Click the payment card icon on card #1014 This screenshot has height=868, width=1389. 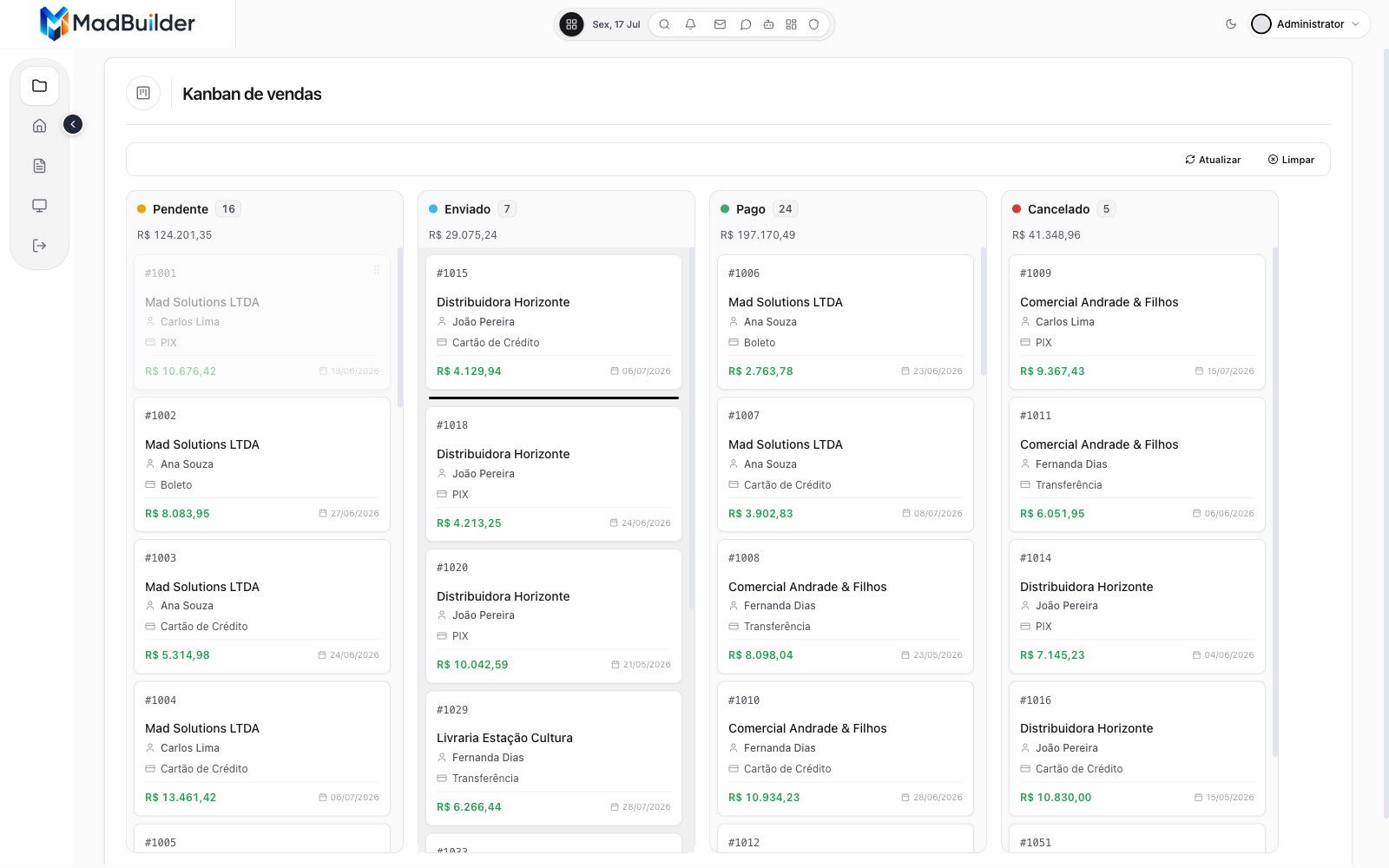click(x=1025, y=627)
